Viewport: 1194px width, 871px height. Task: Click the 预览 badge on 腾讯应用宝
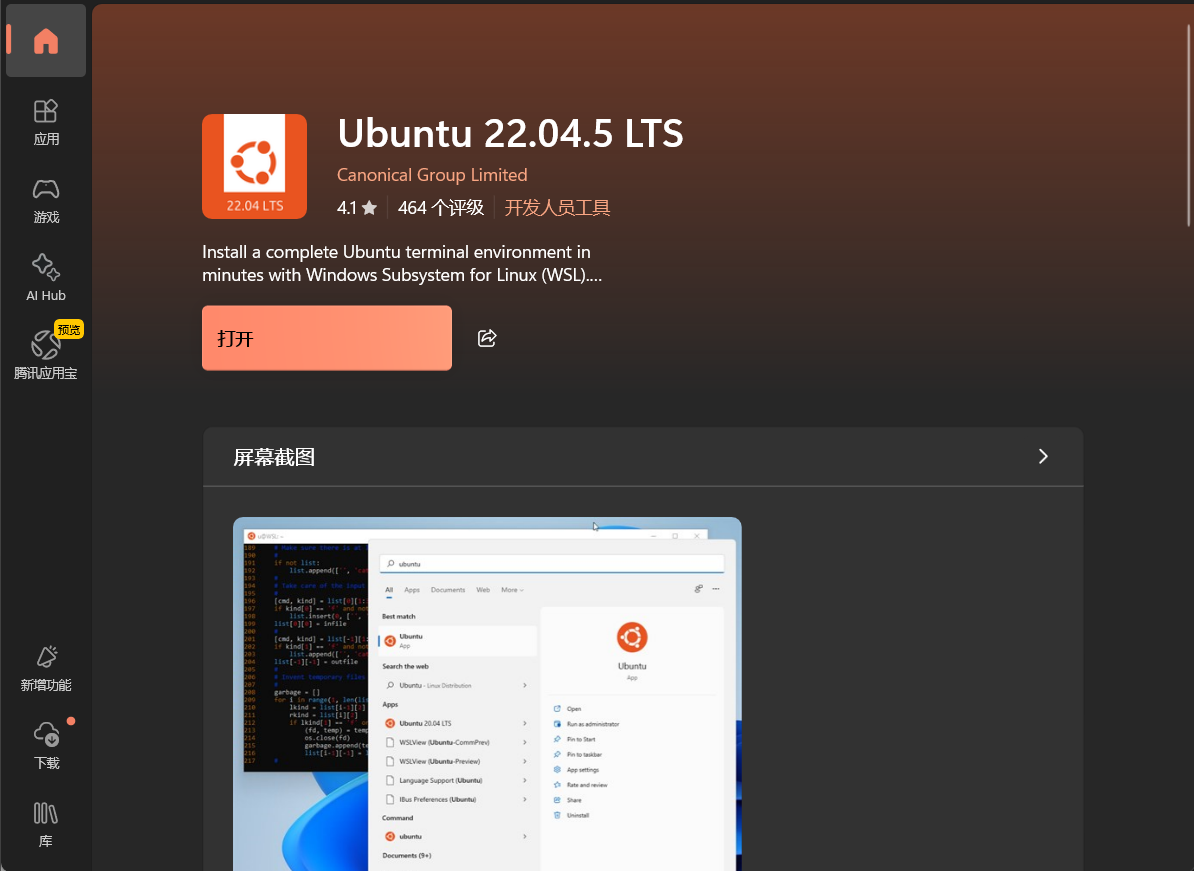(x=69, y=330)
